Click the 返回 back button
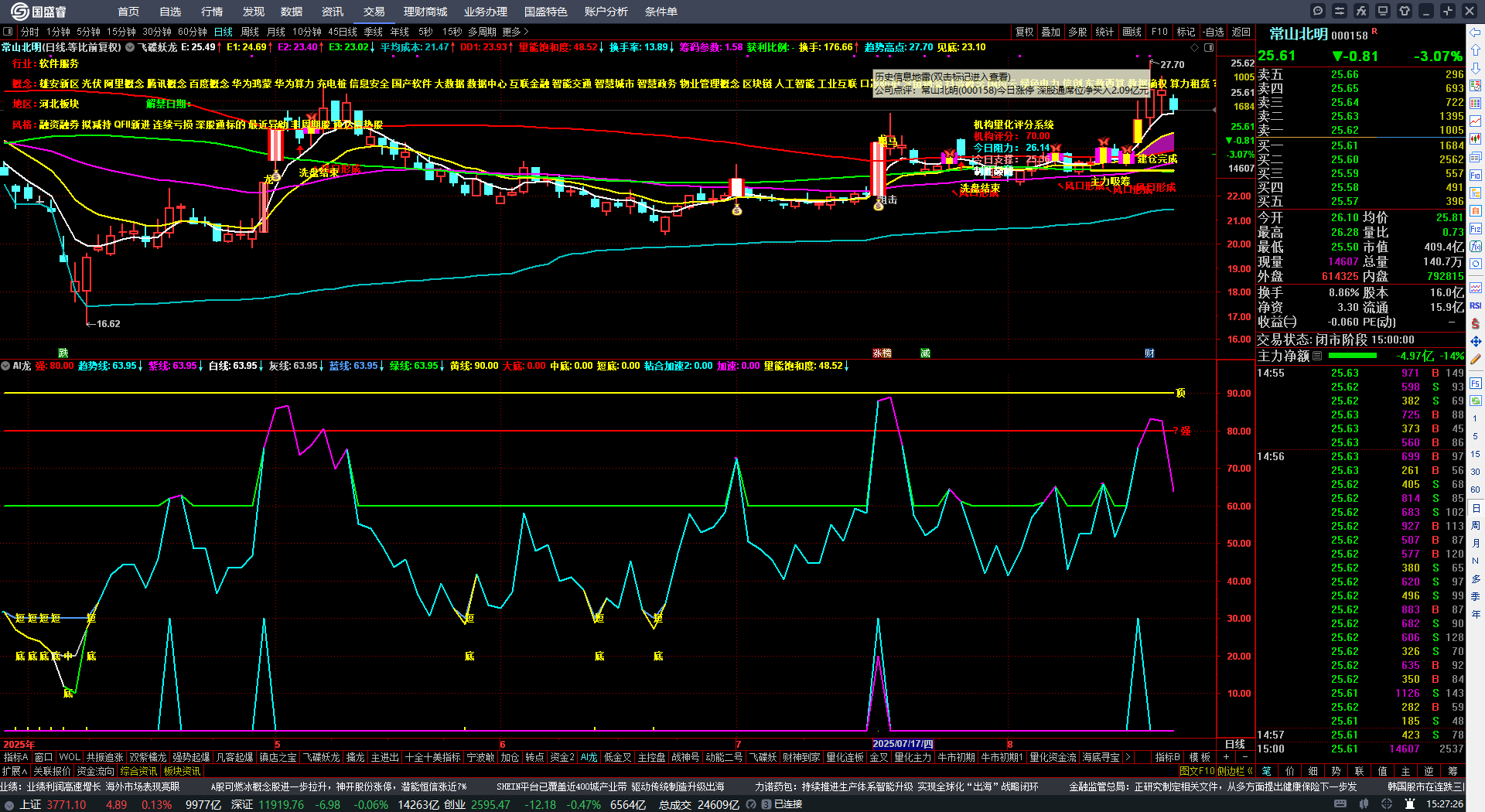The height and width of the screenshot is (812, 1485). (x=1241, y=32)
